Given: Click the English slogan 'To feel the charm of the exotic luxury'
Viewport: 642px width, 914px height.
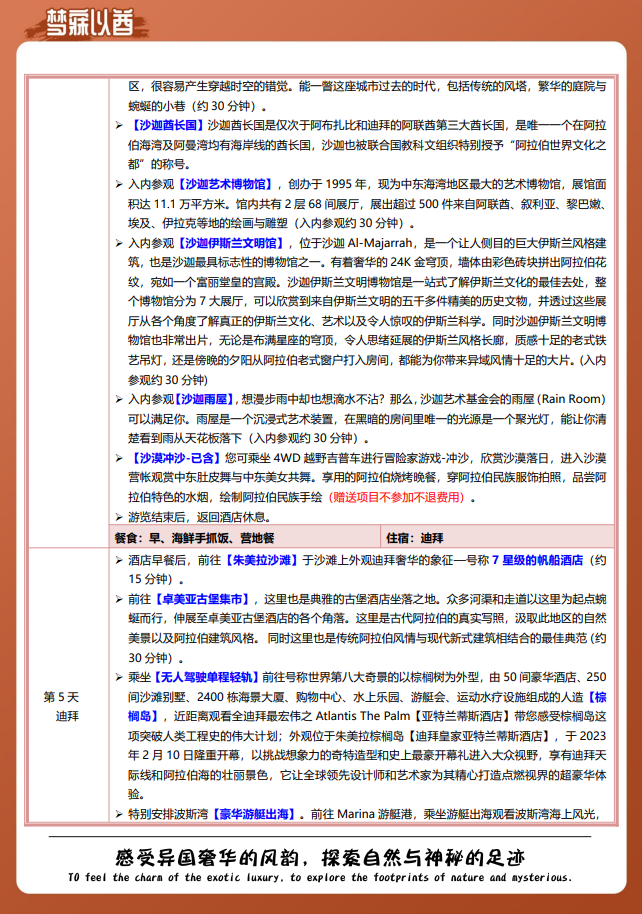Looking at the screenshot, I should click(x=174, y=877).
